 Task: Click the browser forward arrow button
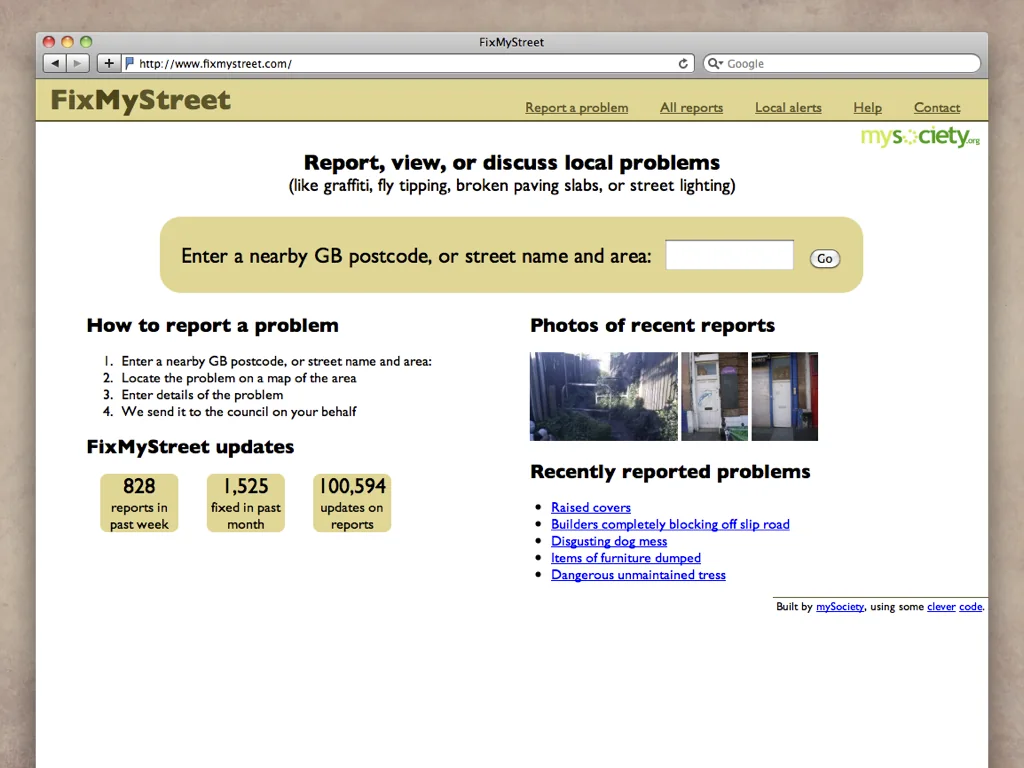(77, 63)
